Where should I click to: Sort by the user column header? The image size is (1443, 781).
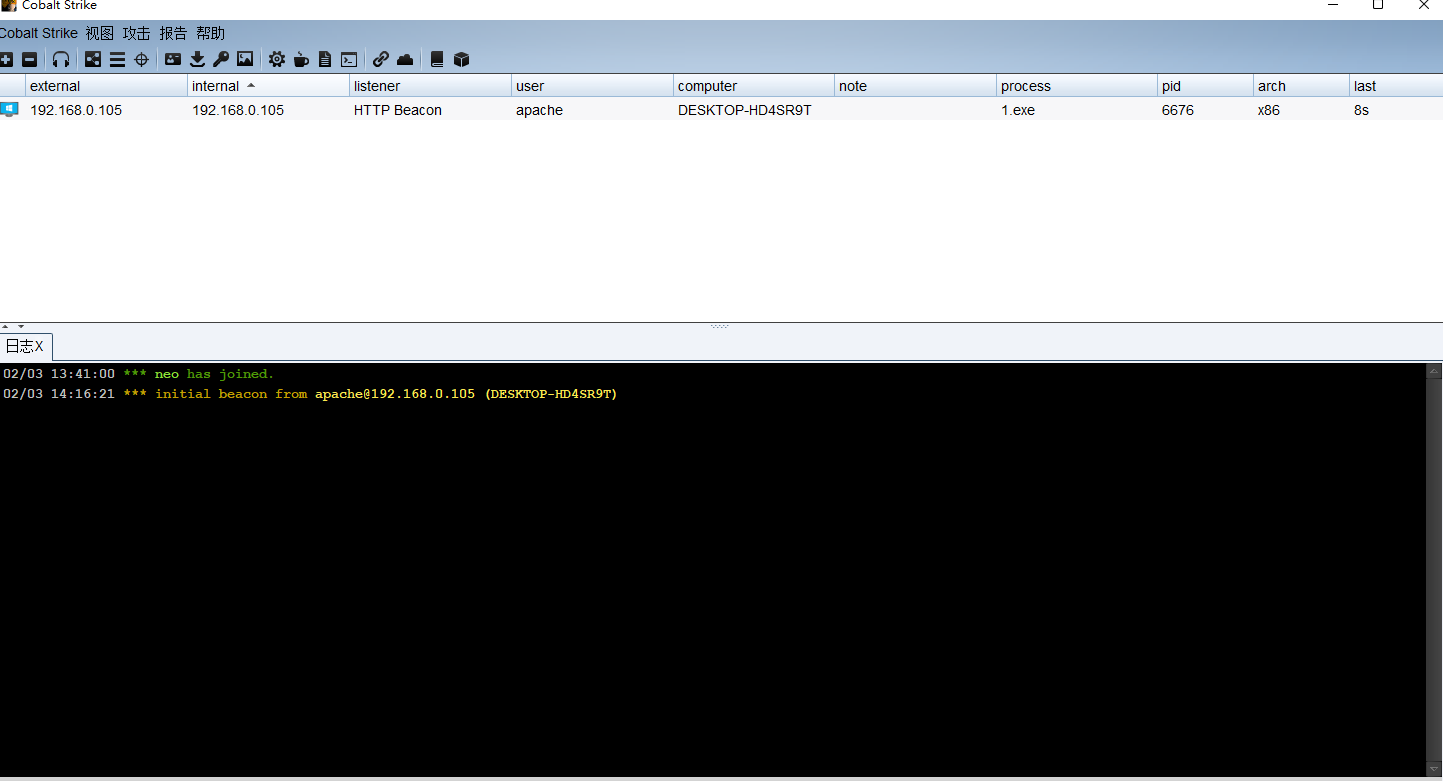(x=592, y=86)
